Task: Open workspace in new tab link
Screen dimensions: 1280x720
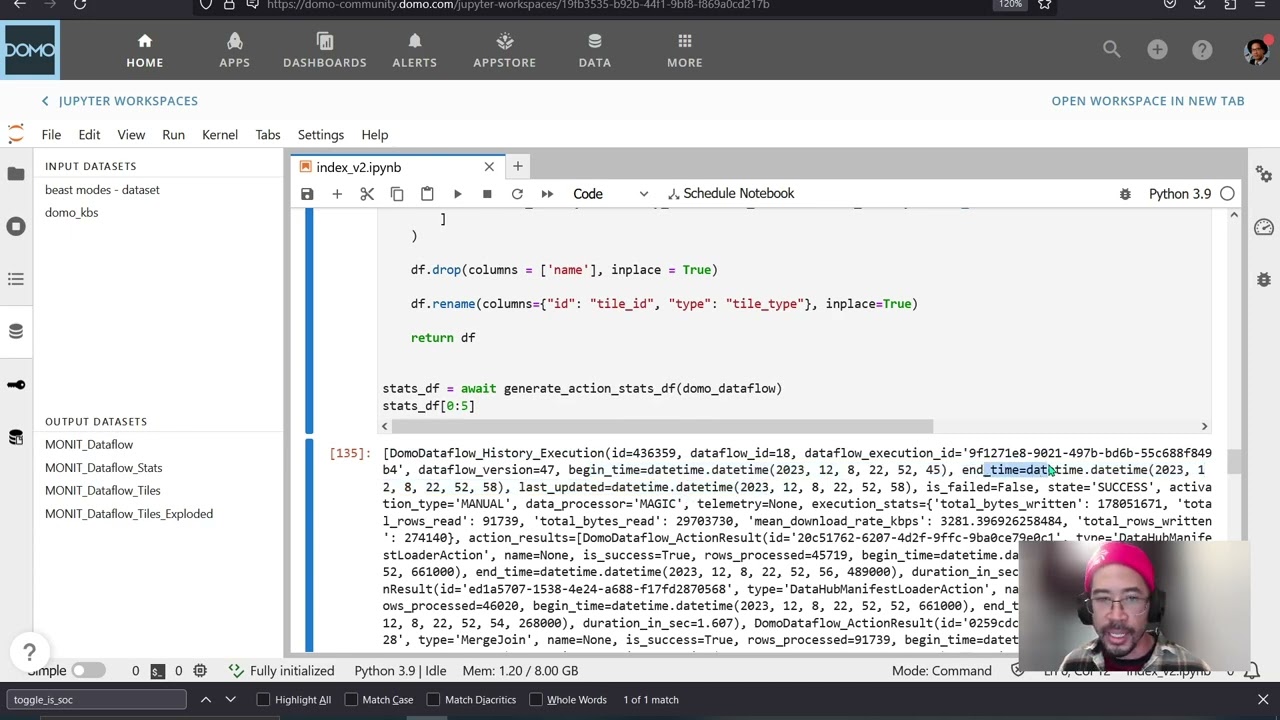Action: point(1148,101)
